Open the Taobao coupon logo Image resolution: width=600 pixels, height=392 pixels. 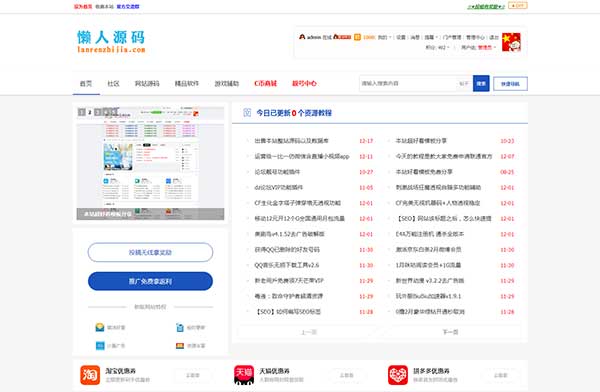coord(90,375)
